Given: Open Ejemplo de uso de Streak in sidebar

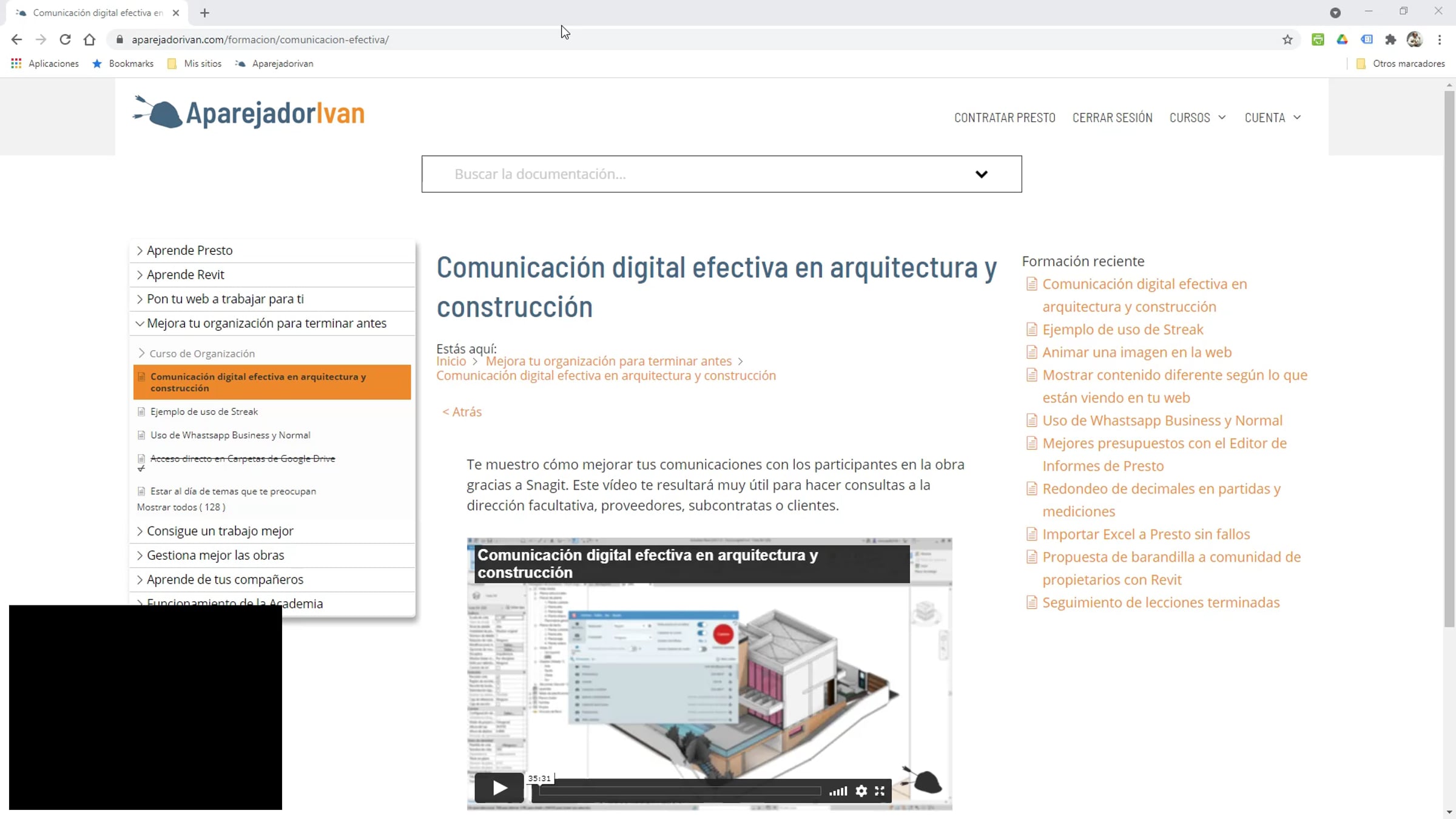Looking at the screenshot, I should click(204, 411).
